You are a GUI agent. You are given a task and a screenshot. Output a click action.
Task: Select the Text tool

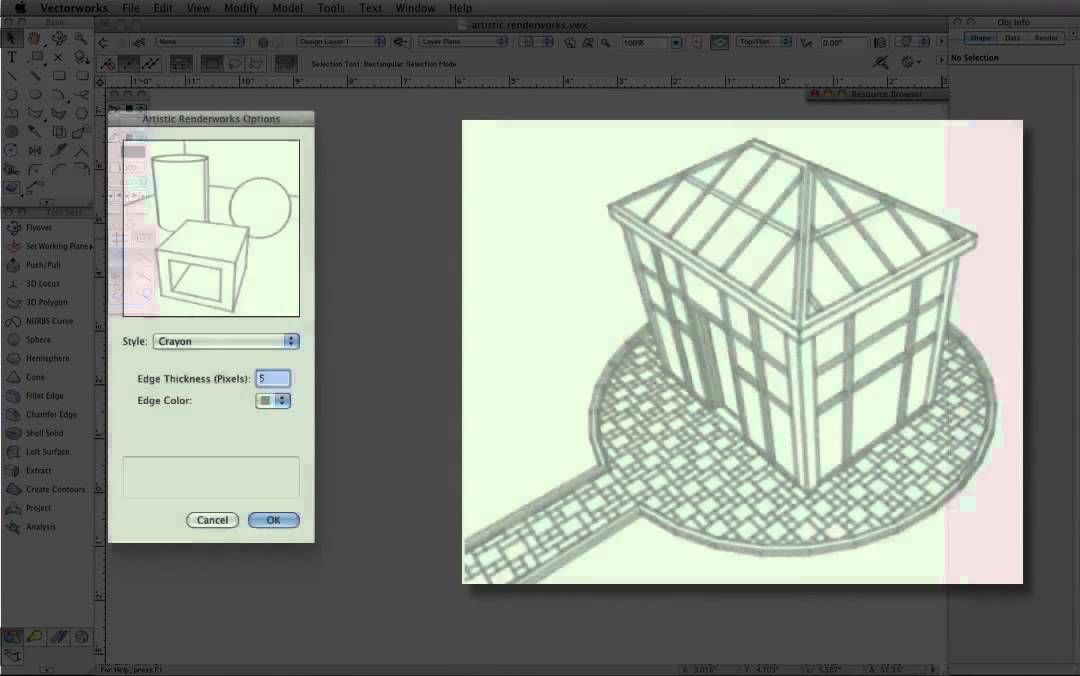pos(12,57)
